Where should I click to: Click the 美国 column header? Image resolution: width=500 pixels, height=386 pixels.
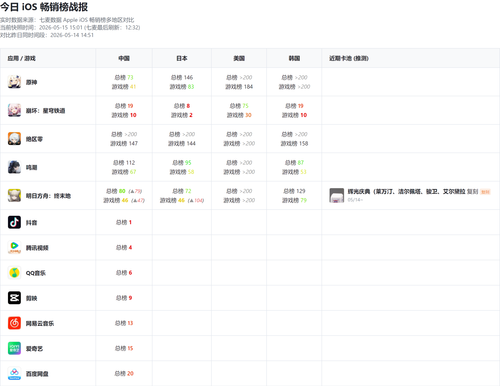pos(239,58)
